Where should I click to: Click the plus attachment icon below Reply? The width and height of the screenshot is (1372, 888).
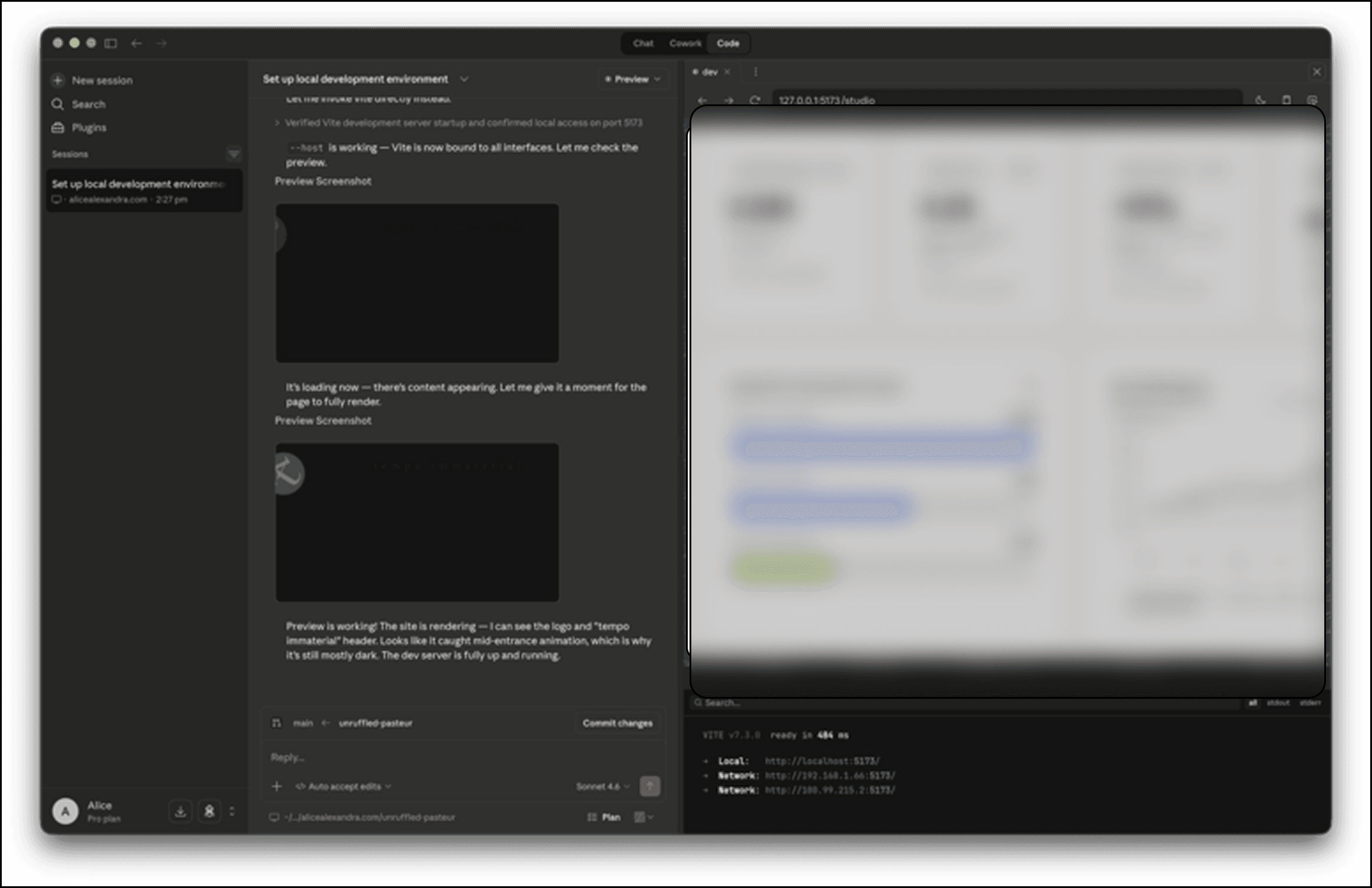tap(276, 786)
